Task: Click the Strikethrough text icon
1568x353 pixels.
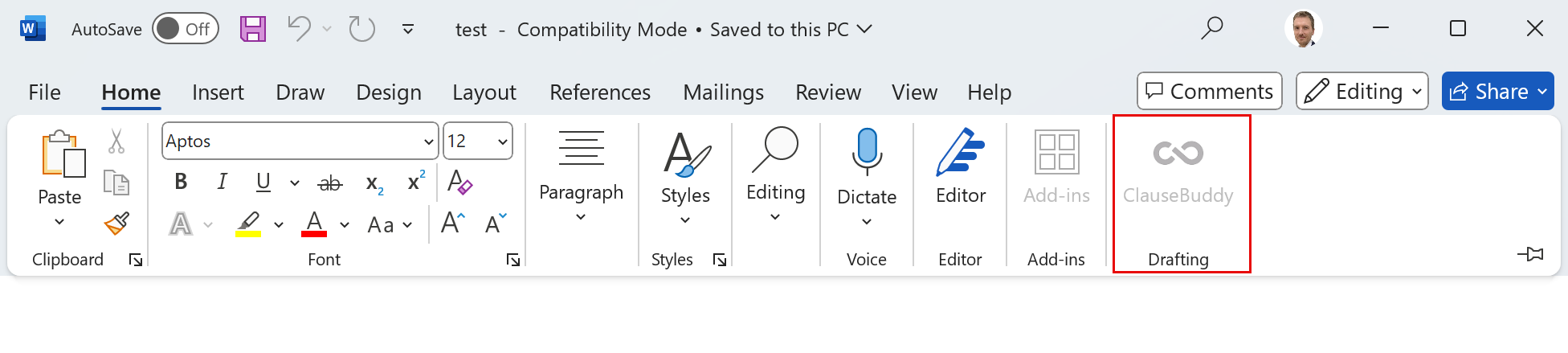Action: point(330,183)
